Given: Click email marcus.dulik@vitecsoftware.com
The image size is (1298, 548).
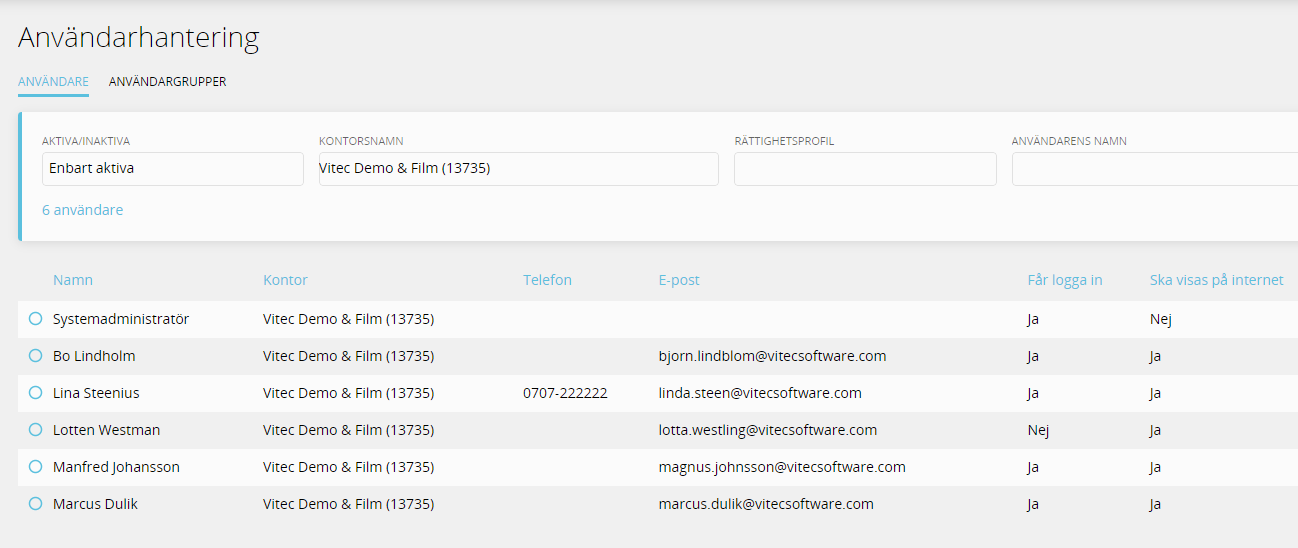Looking at the screenshot, I should click(766, 504).
